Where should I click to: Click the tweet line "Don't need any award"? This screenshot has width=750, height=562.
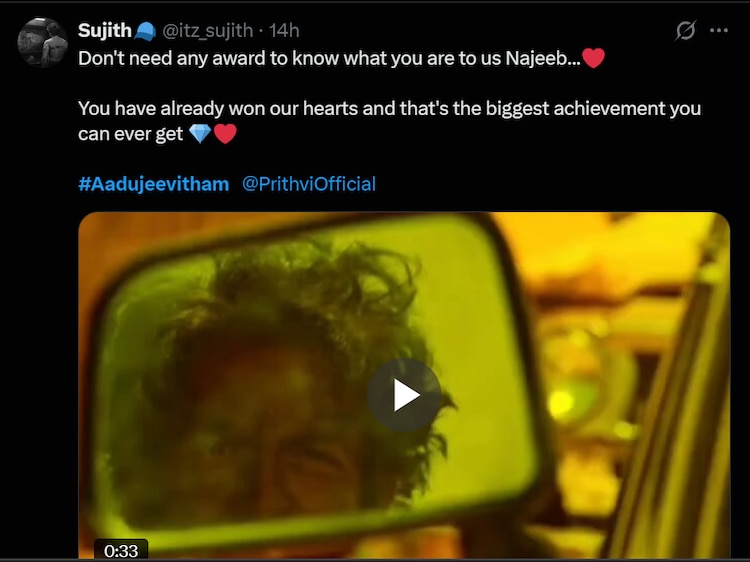tap(329, 58)
